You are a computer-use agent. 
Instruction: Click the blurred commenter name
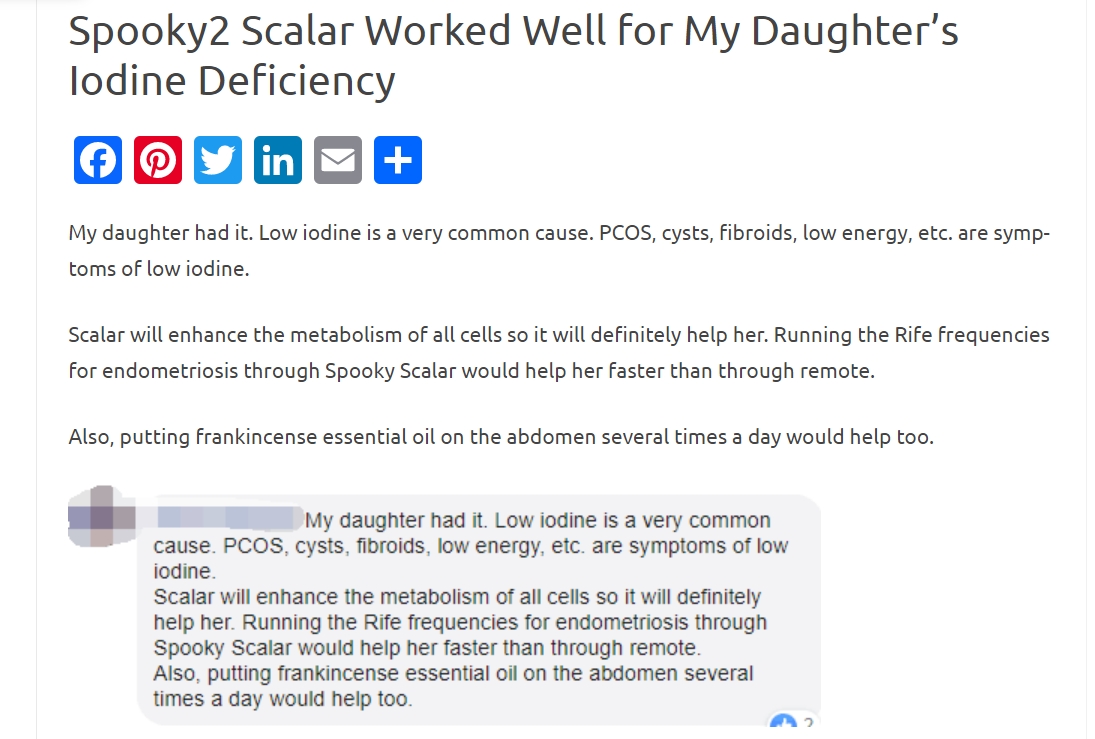[228, 518]
